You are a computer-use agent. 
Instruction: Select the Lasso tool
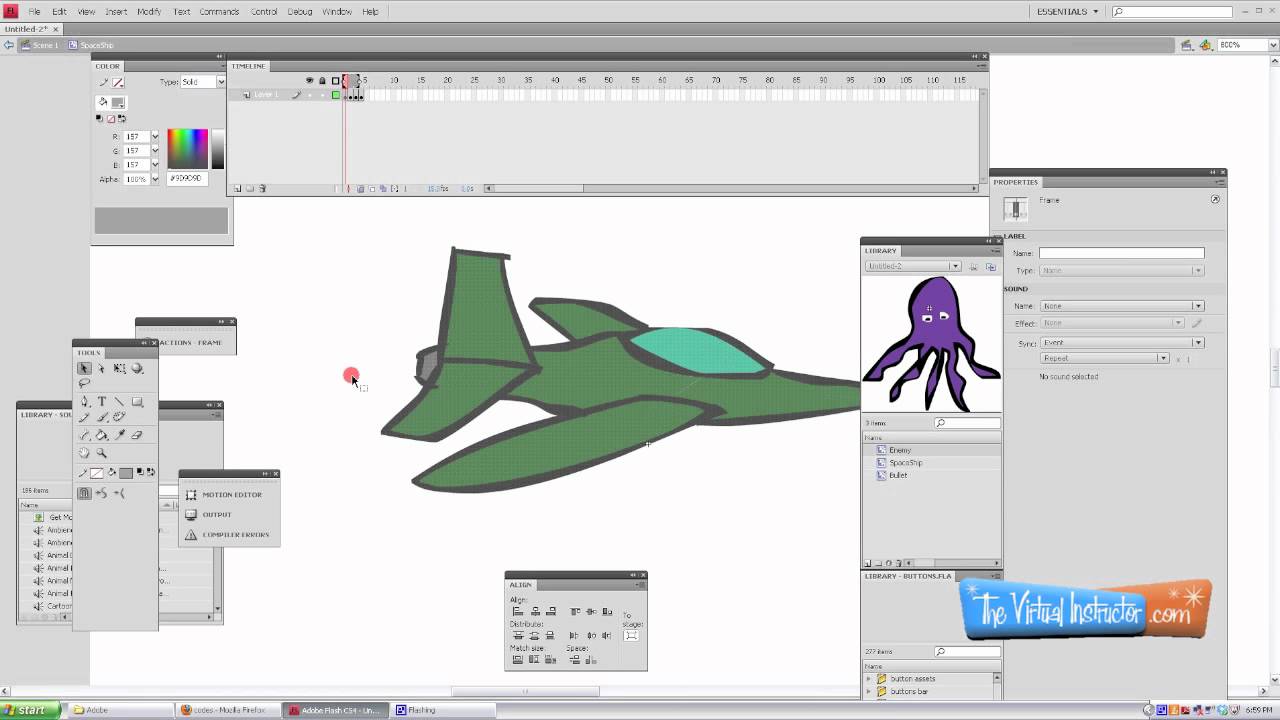coord(84,383)
